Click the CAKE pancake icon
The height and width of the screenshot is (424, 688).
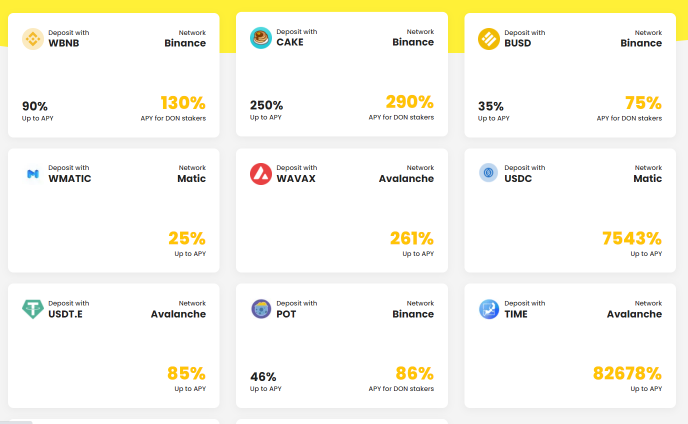click(261, 38)
